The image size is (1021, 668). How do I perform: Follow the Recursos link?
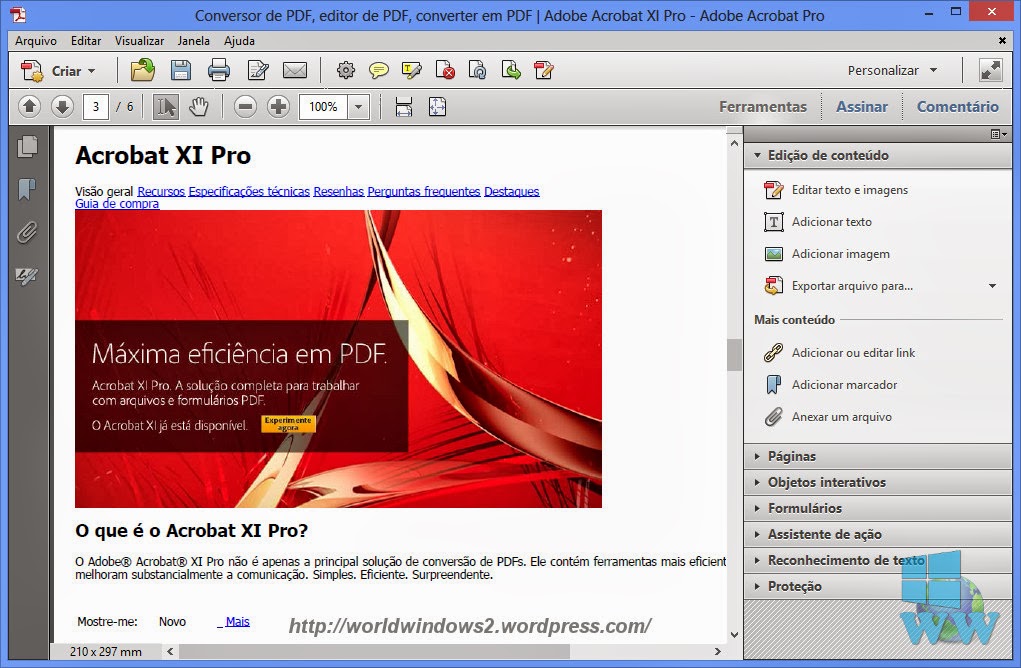click(x=161, y=191)
